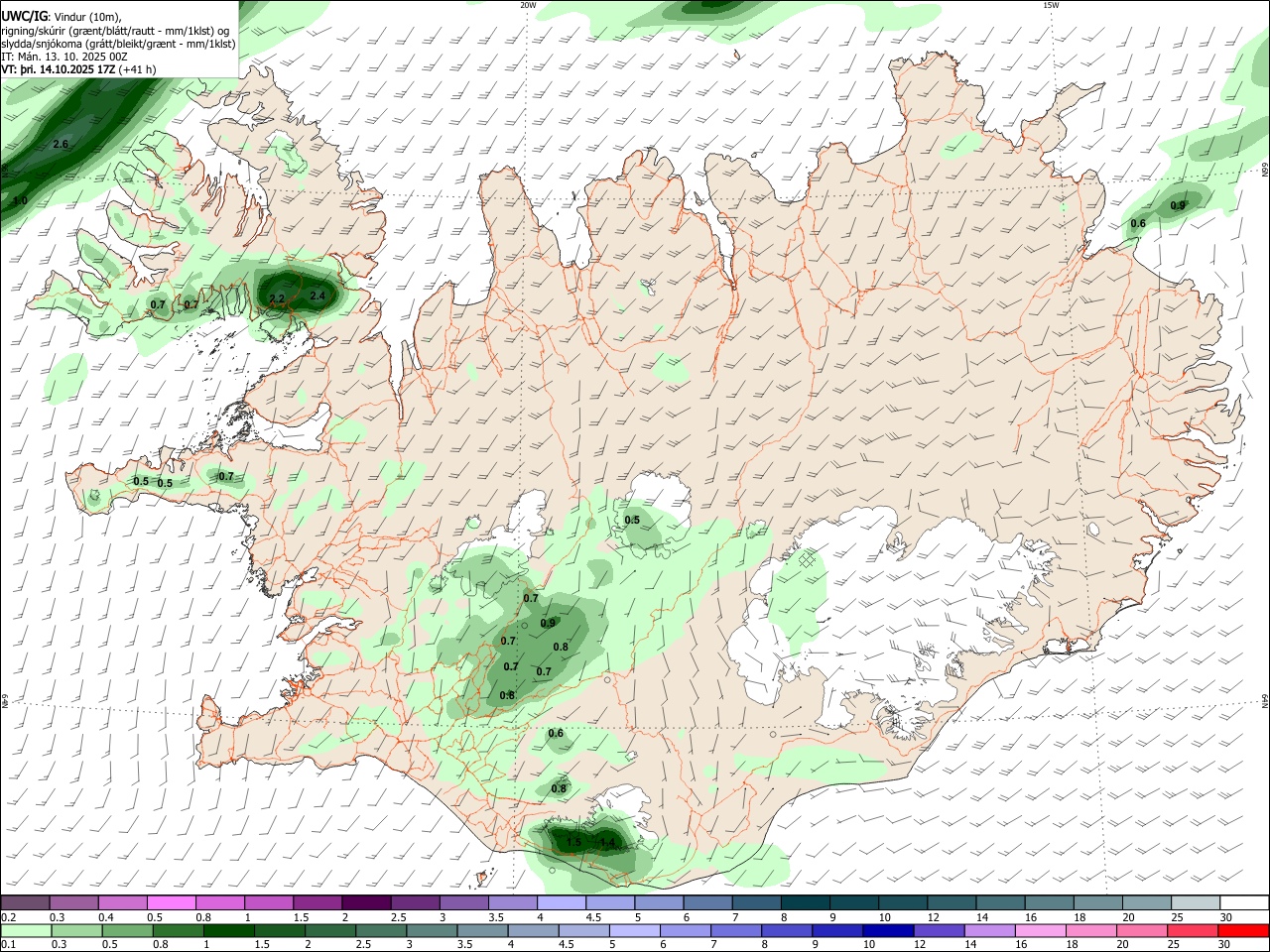Pick the white 30 mm snow legend swatch
This screenshot has height=952, width=1270.
pos(1243,902)
